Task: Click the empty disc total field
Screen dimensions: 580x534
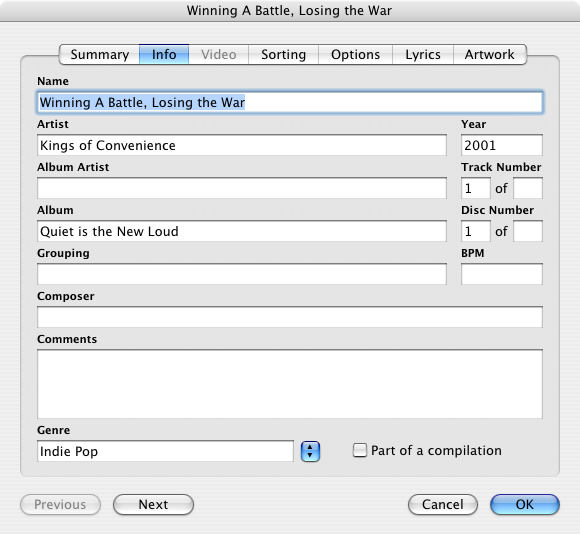Action: click(x=528, y=231)
